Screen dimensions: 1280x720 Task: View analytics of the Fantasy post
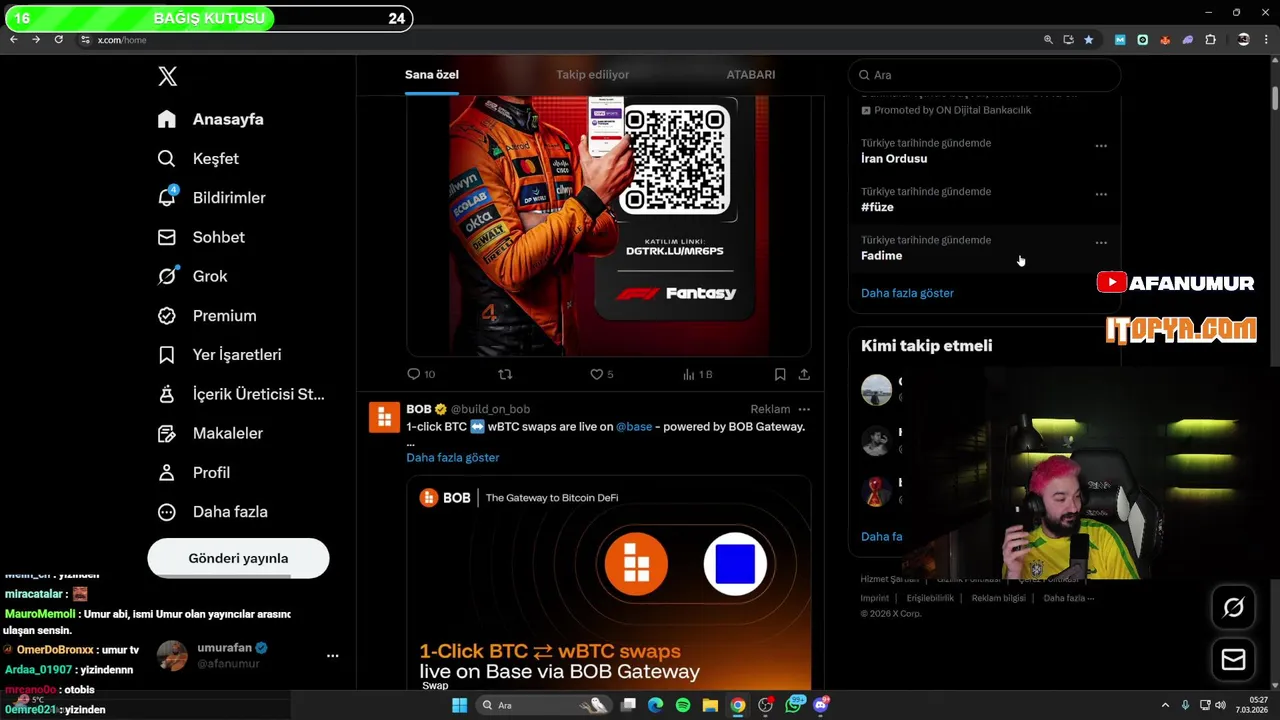click(x=697, y=374)
